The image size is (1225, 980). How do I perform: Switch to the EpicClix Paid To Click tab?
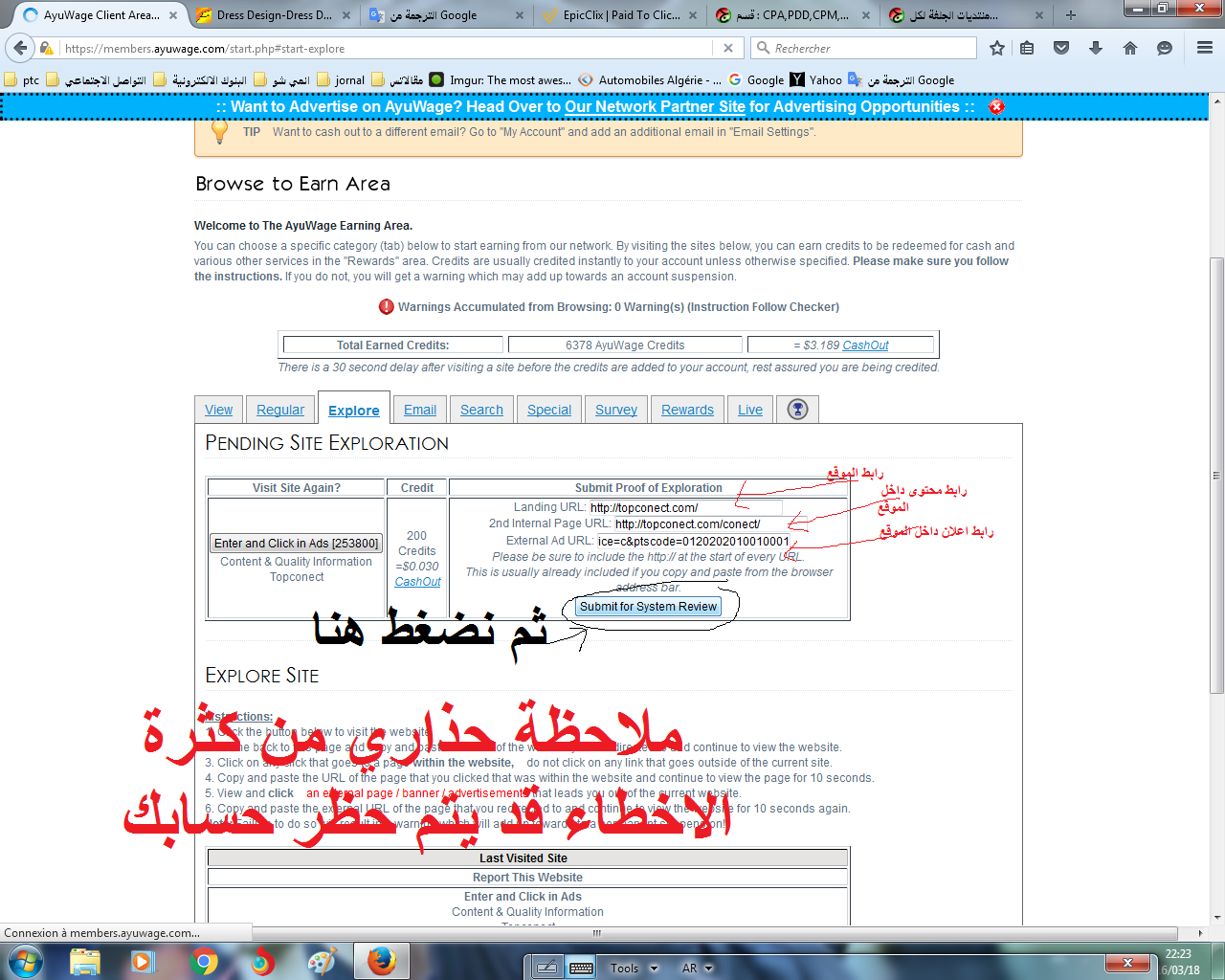click(620, 15)
